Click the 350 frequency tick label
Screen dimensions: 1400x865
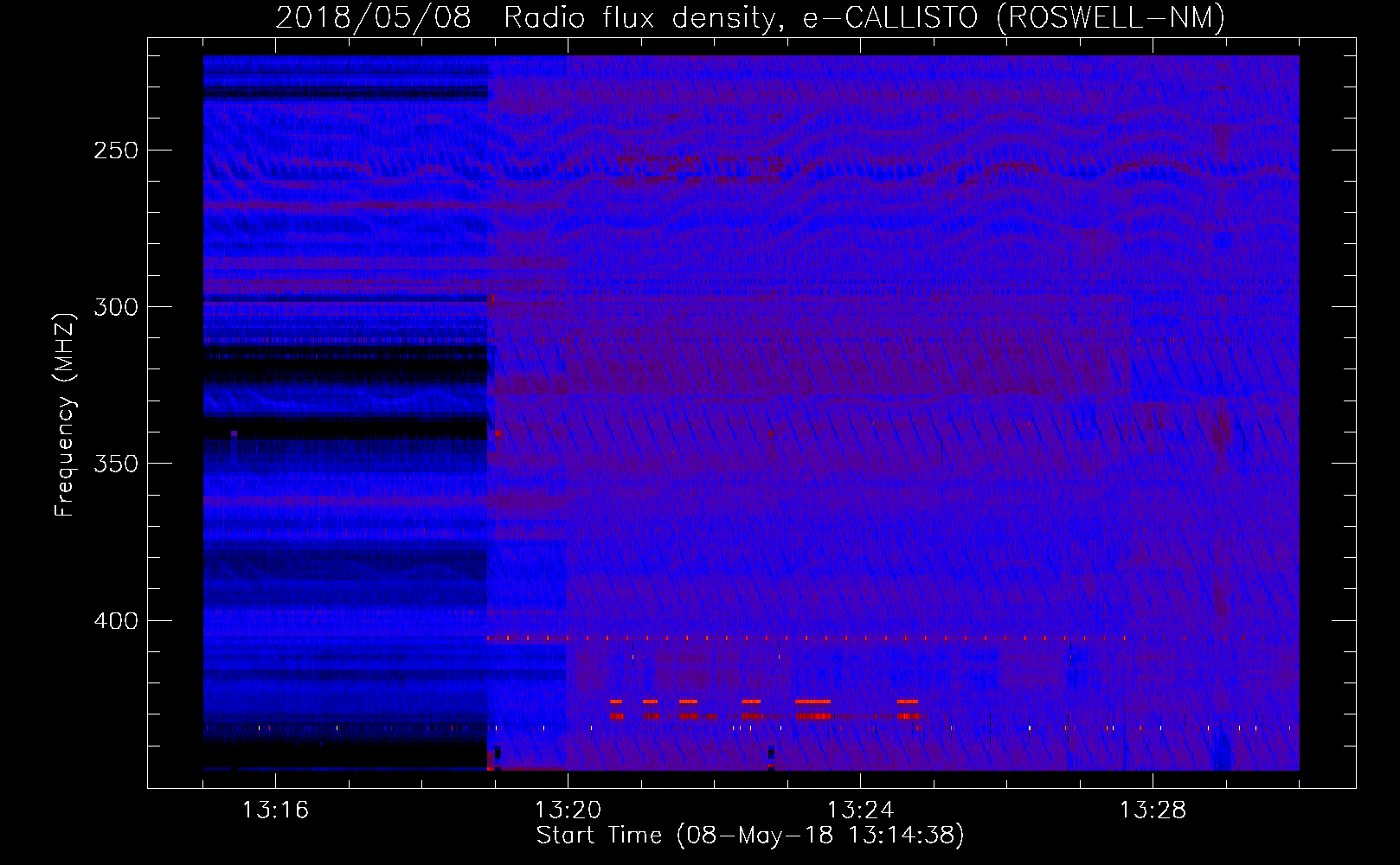pyautogui.click(x=117, y=464)
